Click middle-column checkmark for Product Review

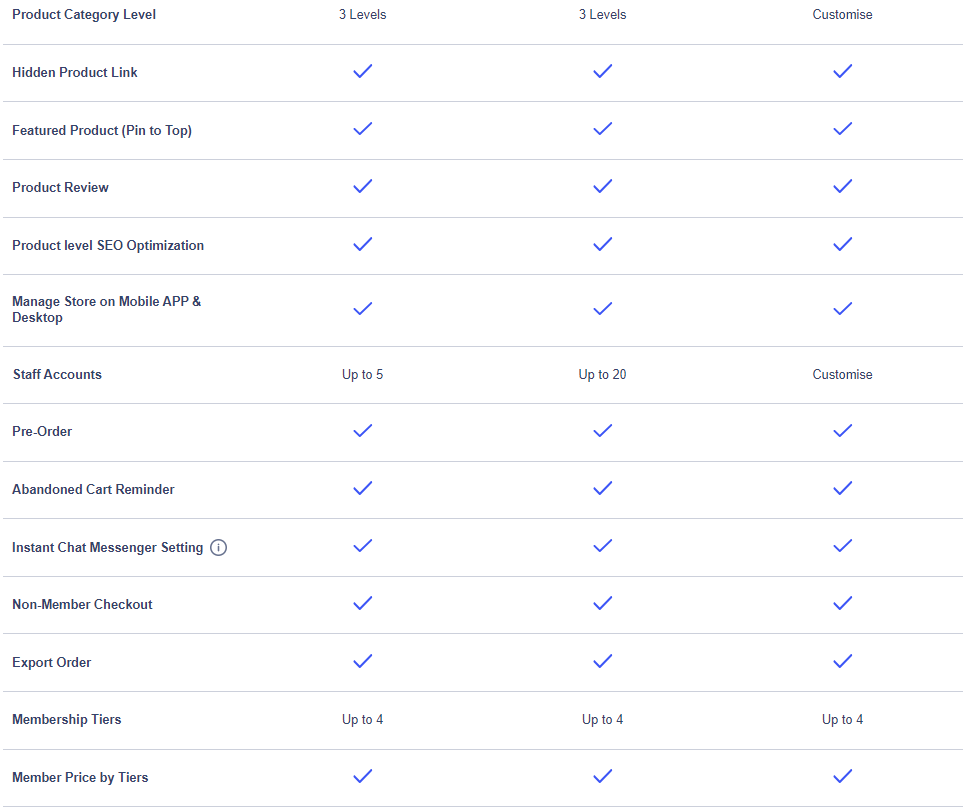(603, 186)
